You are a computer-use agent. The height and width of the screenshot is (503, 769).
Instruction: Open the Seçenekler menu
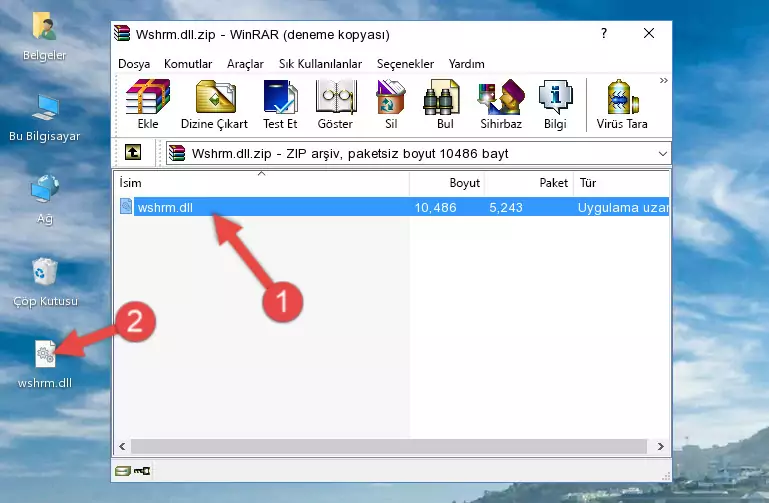pos(405,64)
